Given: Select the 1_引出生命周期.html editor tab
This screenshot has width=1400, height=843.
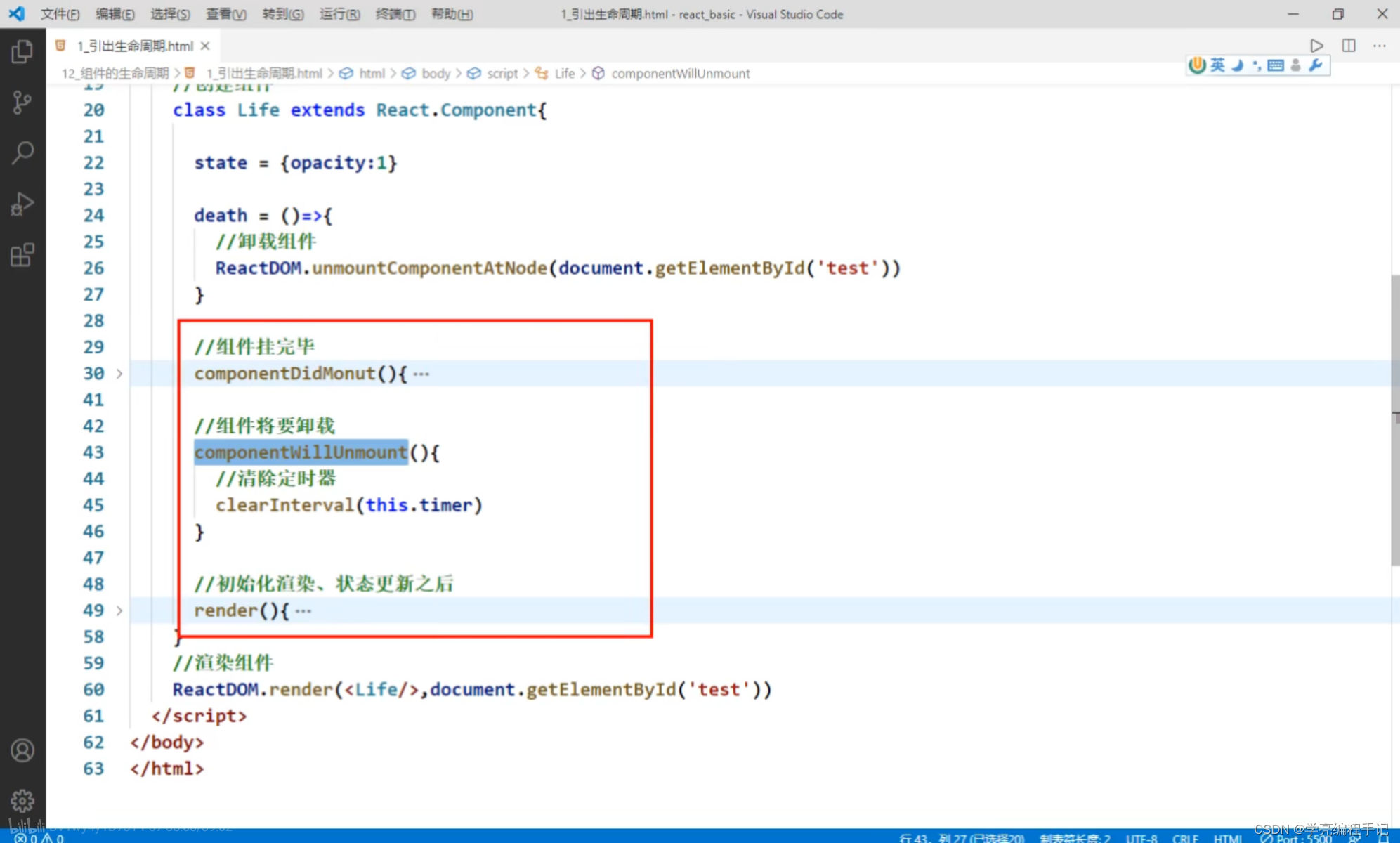Looking at the screenshot, I should [x=133, y=46].
